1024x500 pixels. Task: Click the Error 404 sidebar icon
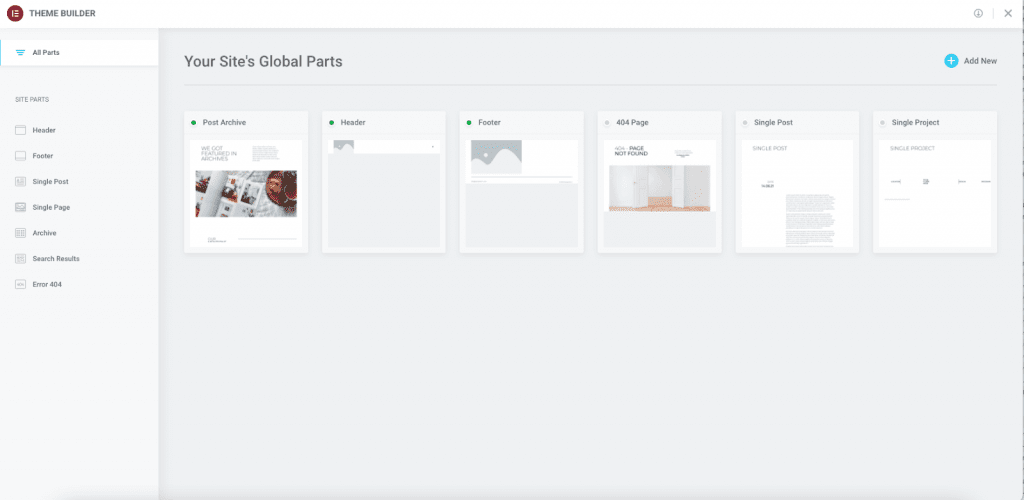(20, 284)
